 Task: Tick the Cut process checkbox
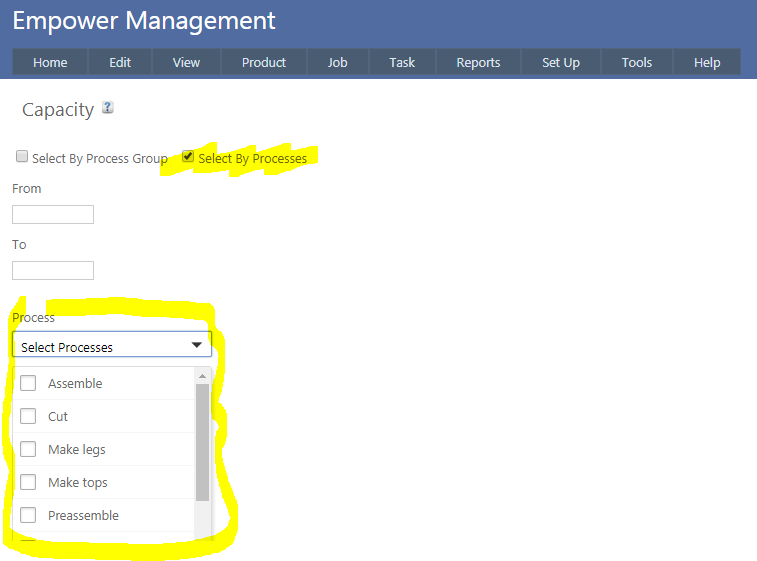28,416
